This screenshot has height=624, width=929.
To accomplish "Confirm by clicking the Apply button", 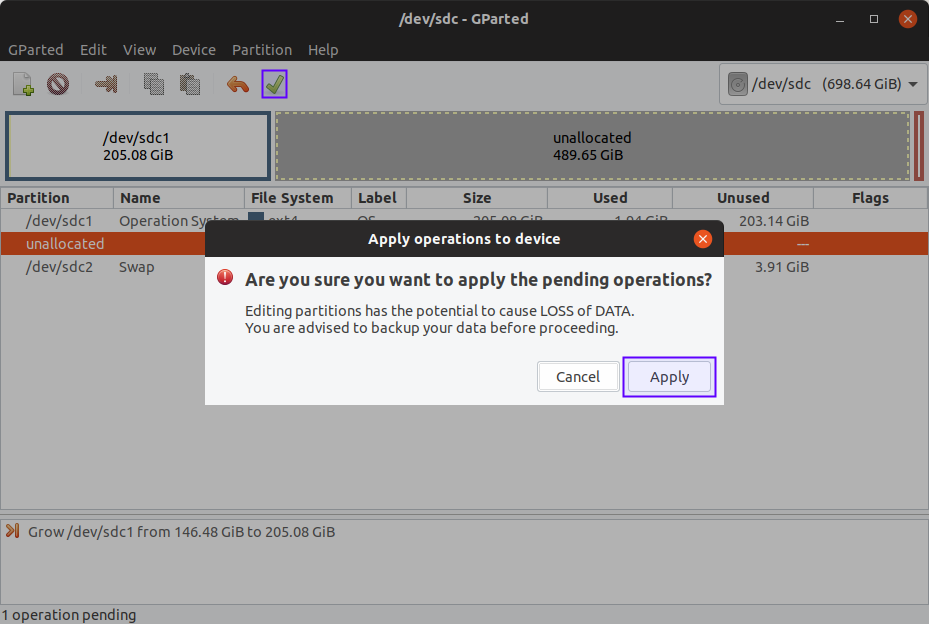I will tap(669, 377).
